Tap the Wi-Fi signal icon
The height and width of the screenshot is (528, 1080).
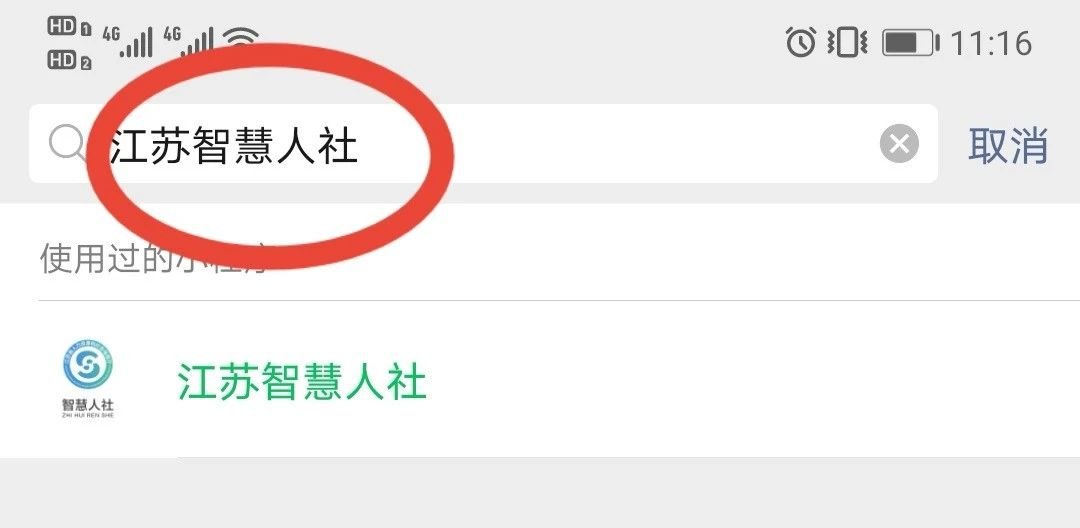pos(240,39)
